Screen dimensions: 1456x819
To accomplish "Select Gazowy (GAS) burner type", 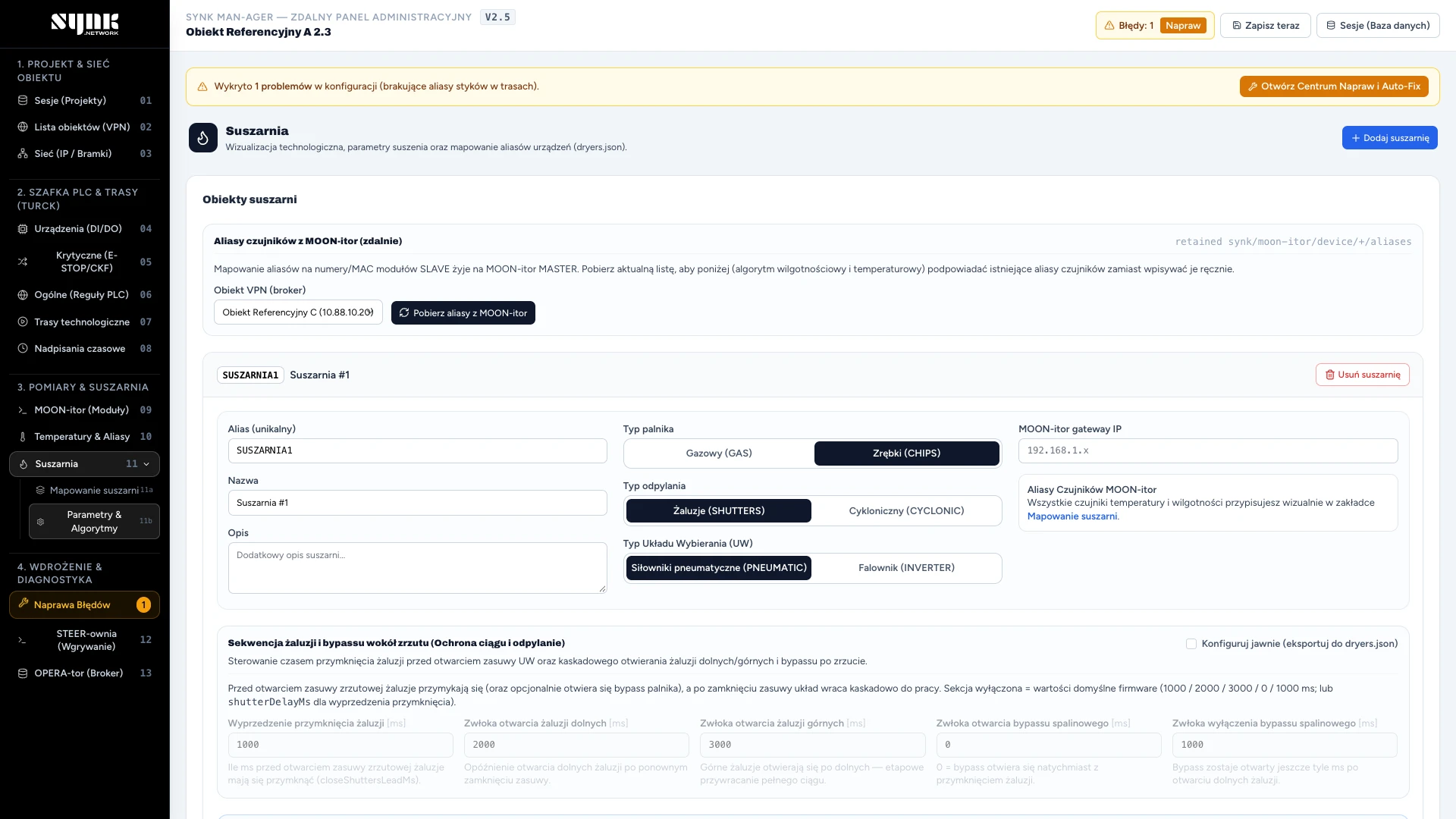I will (x=719, y=453).
